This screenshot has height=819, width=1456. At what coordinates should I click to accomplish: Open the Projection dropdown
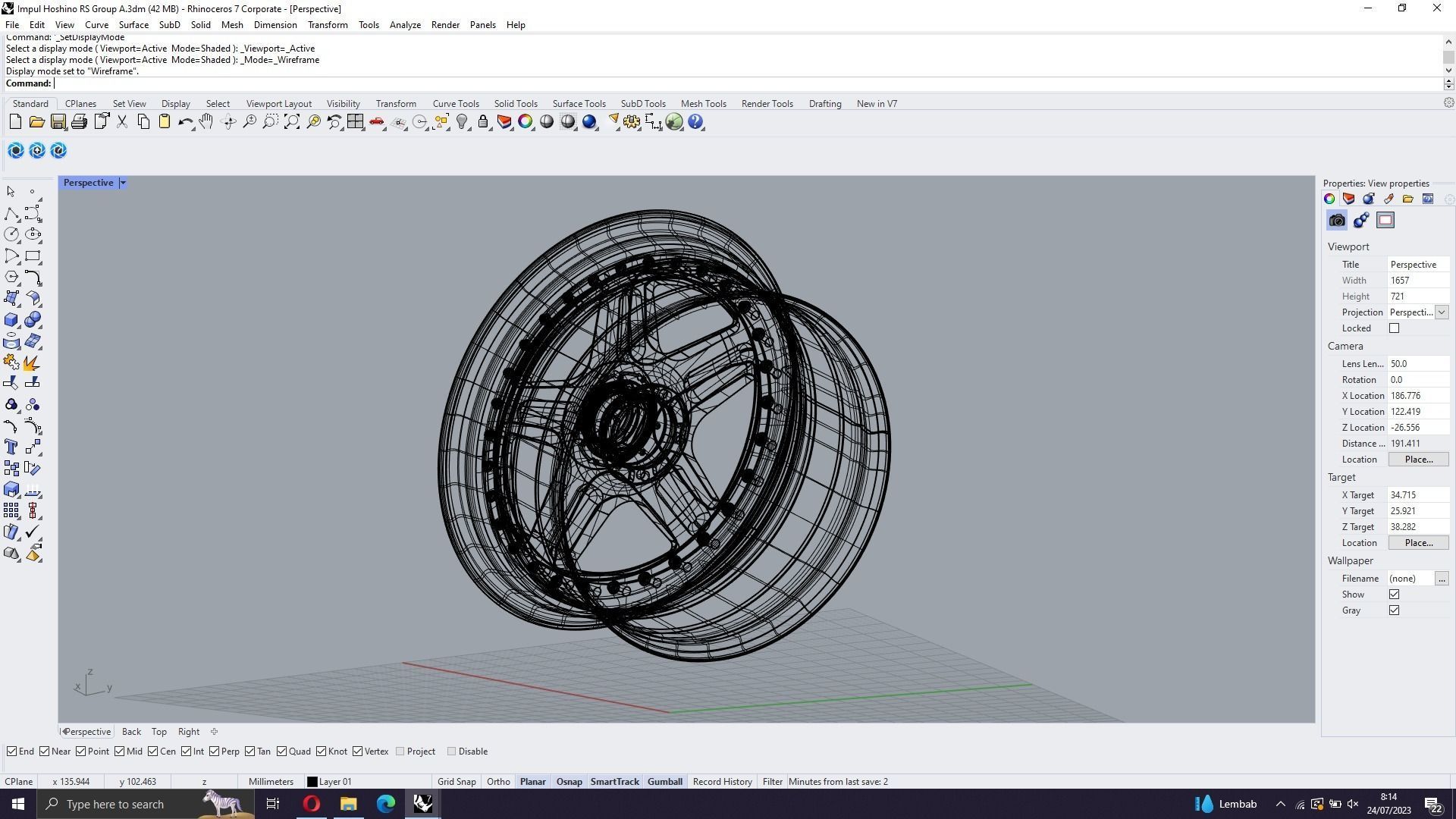[x=1442, y=312]
